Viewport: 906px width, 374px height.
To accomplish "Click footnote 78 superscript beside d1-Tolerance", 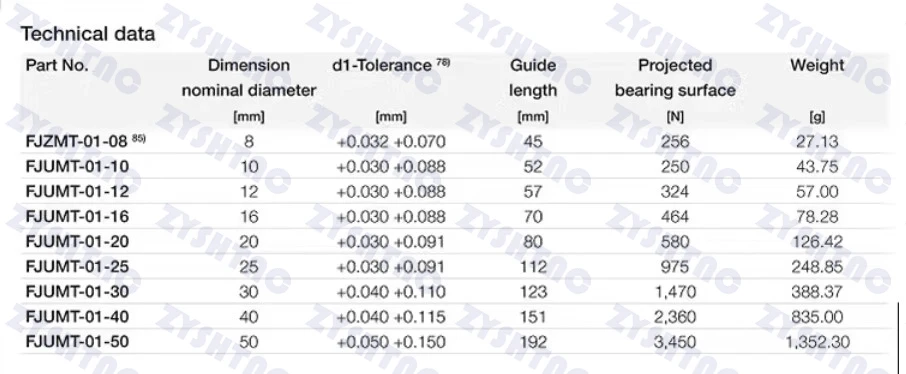I will coord(443,62).
